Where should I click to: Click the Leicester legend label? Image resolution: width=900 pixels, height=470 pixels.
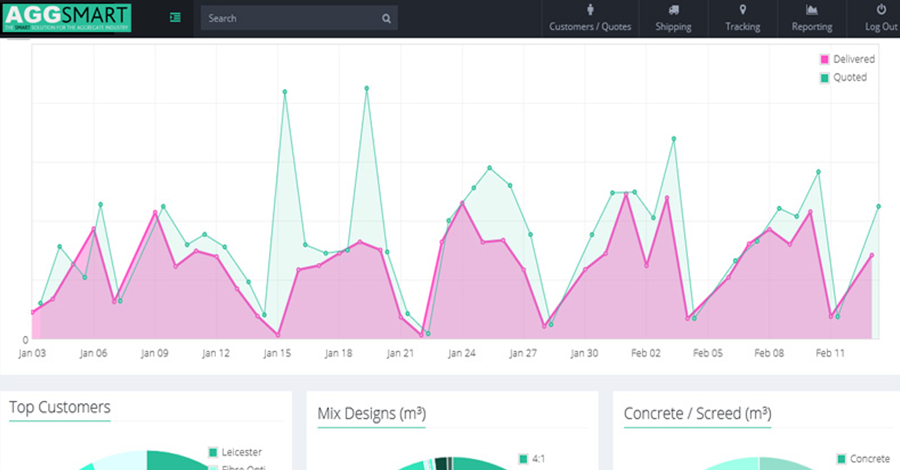[242, 452]
